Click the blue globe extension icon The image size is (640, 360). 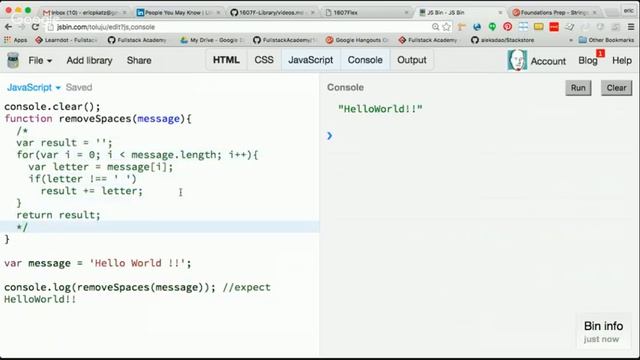tap(477, 27)
